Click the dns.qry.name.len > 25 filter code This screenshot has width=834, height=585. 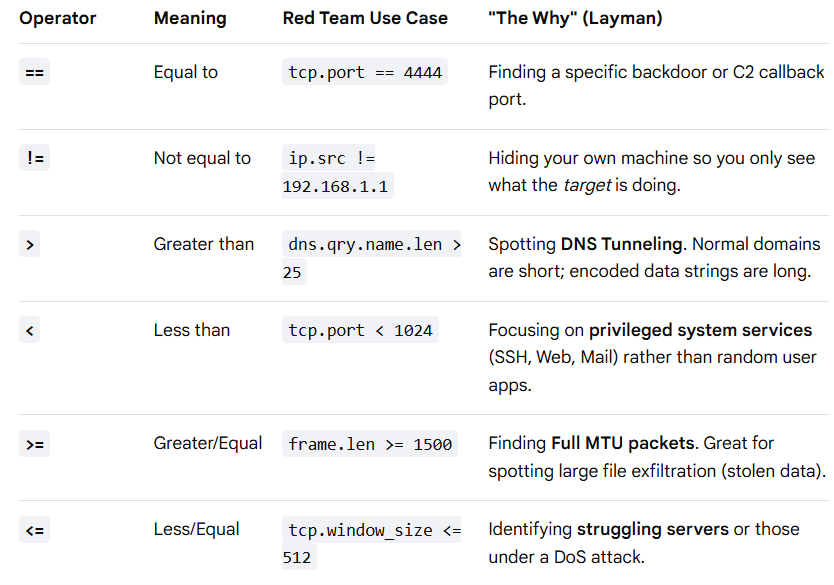(x=371, y=258)
